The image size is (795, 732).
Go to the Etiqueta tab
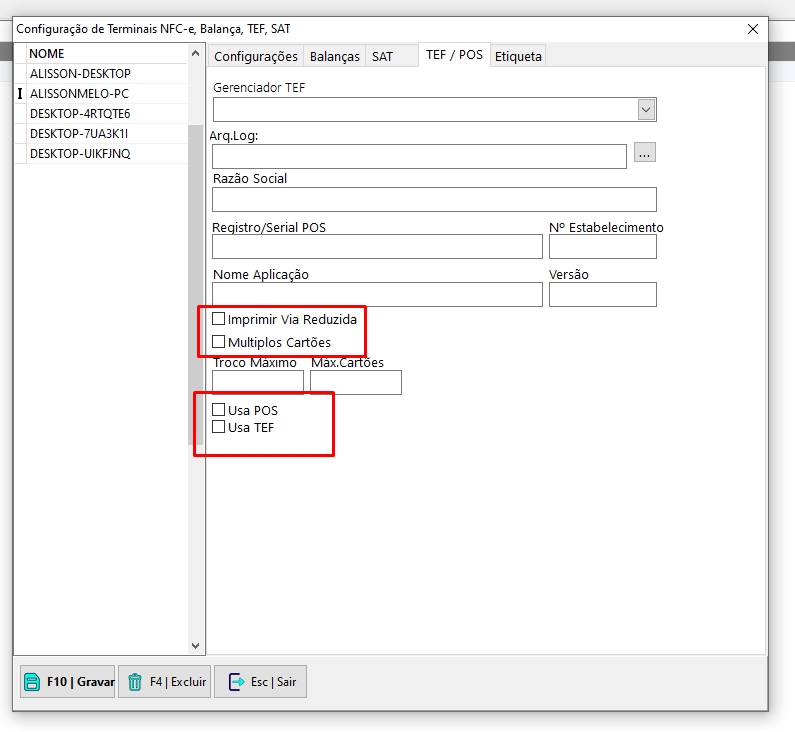pos(518,57)
